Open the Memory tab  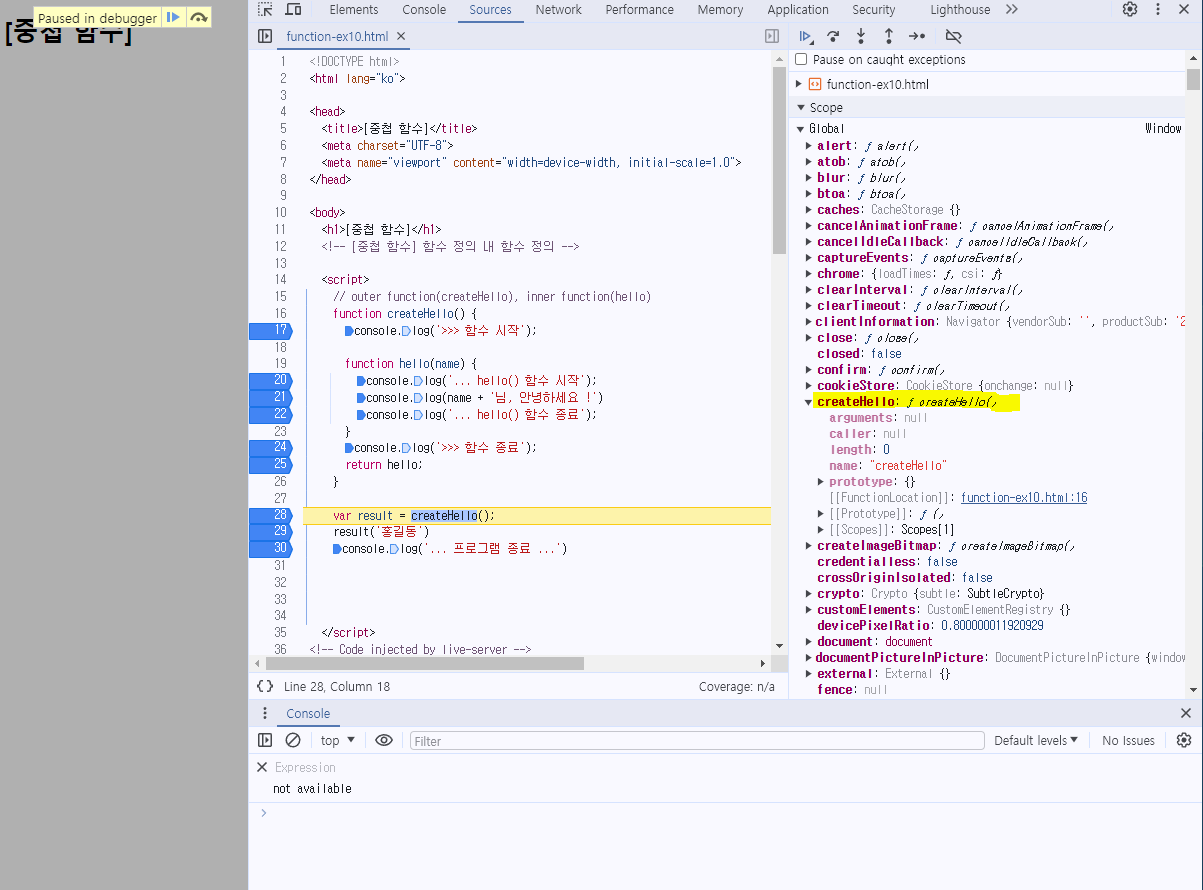720,10
